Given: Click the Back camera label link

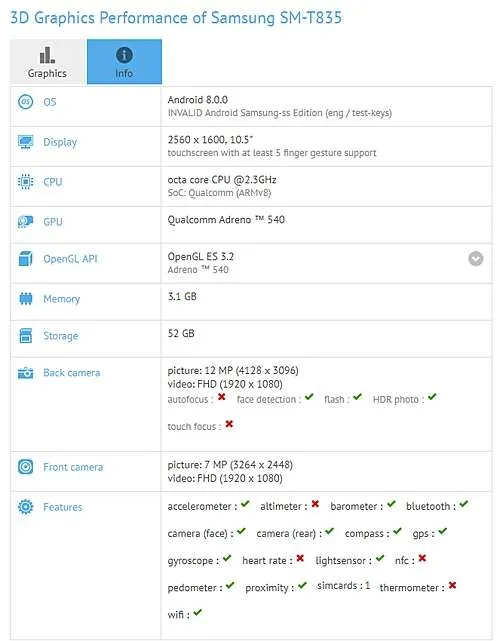Looking at the screenshot, I should pyautogui.click(x=72, y=373).
